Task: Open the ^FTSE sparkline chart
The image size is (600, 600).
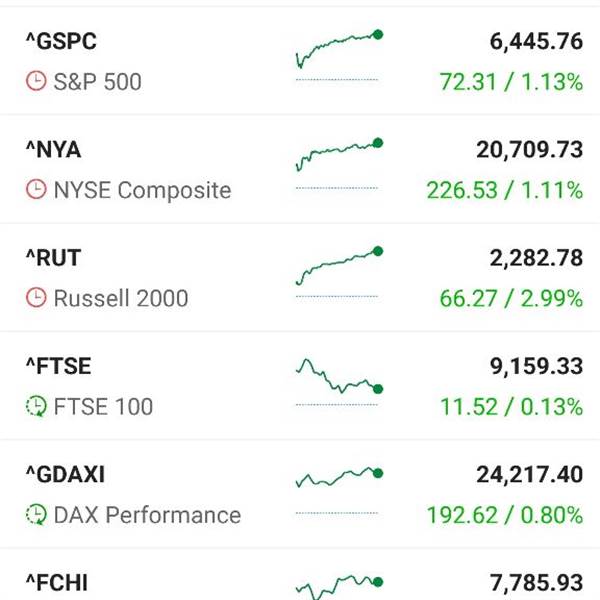Action: [339, 381]
